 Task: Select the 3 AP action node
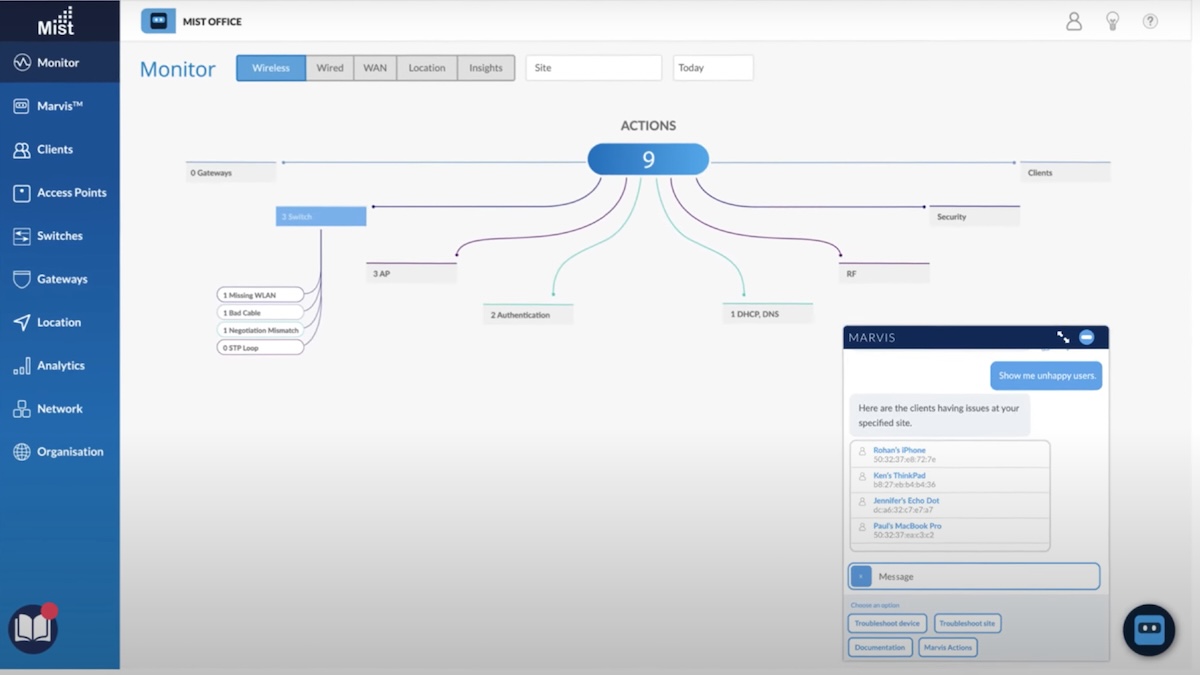point(411,273)
